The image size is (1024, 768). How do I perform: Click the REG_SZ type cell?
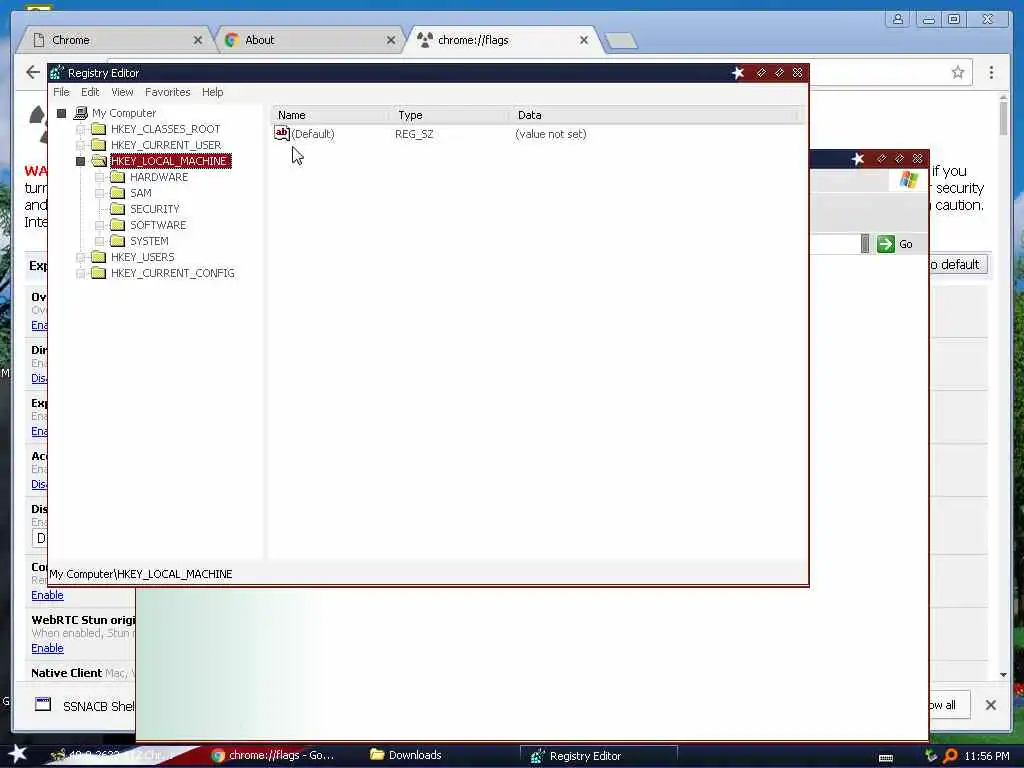(414, 134)
